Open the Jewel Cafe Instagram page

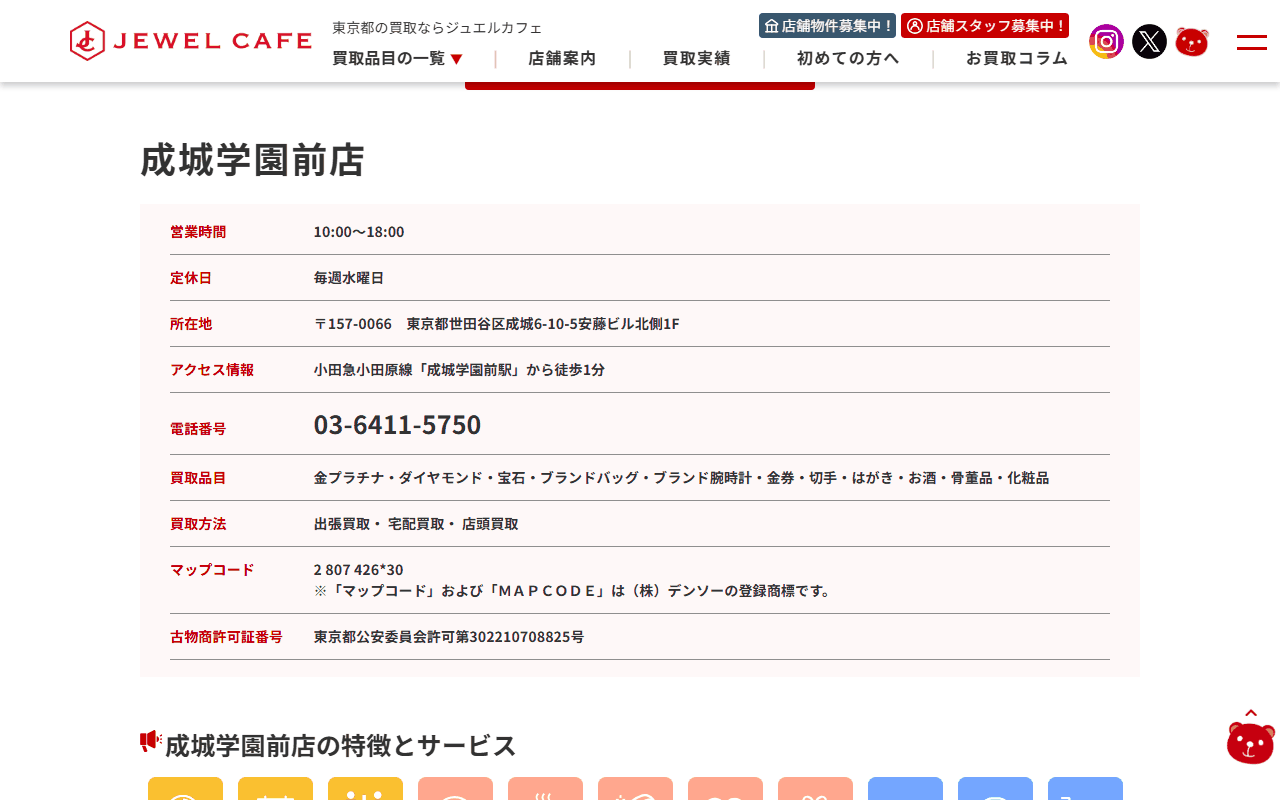[x=1106, y=42]
